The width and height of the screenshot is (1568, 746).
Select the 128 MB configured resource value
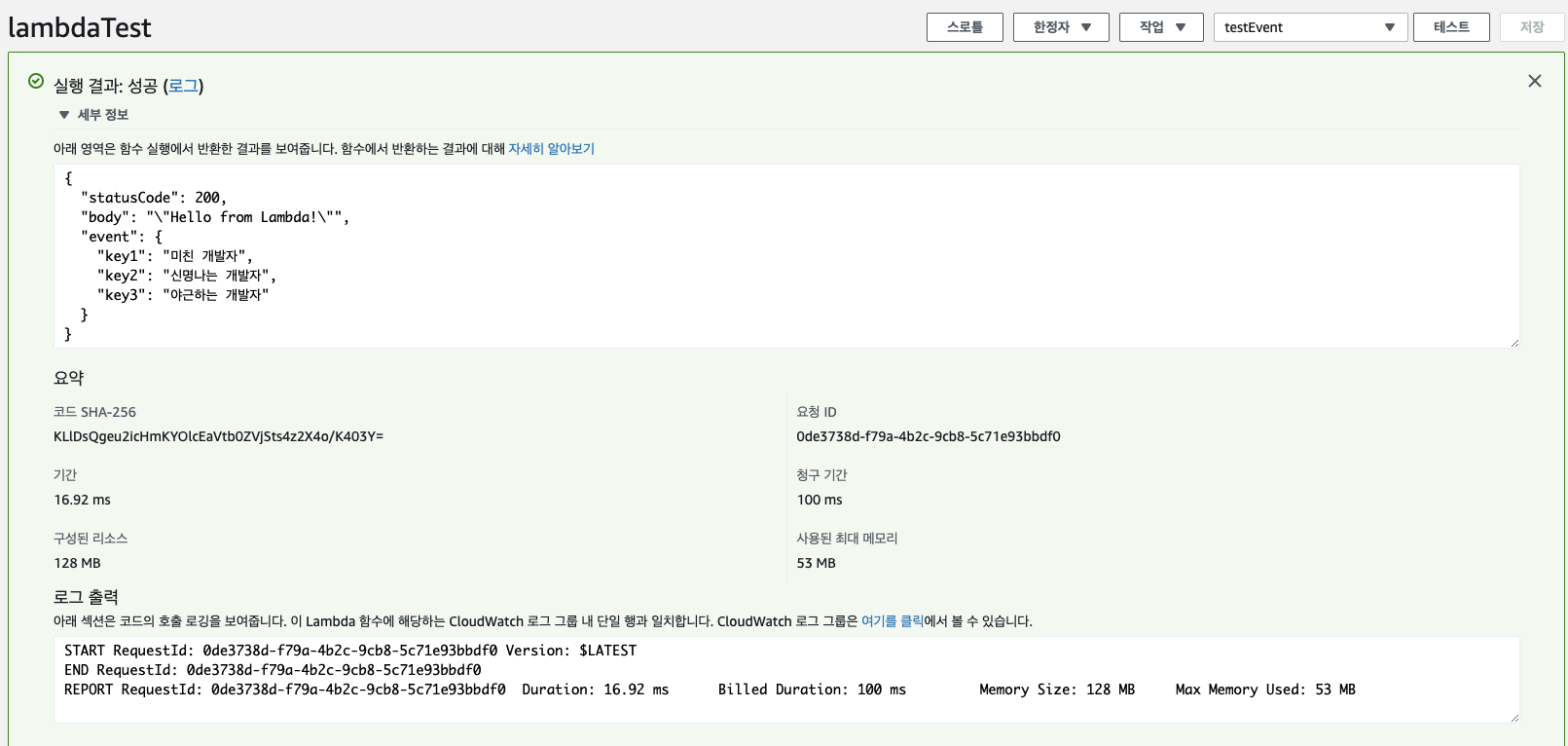pyautogui.click(x=78, y=563)
